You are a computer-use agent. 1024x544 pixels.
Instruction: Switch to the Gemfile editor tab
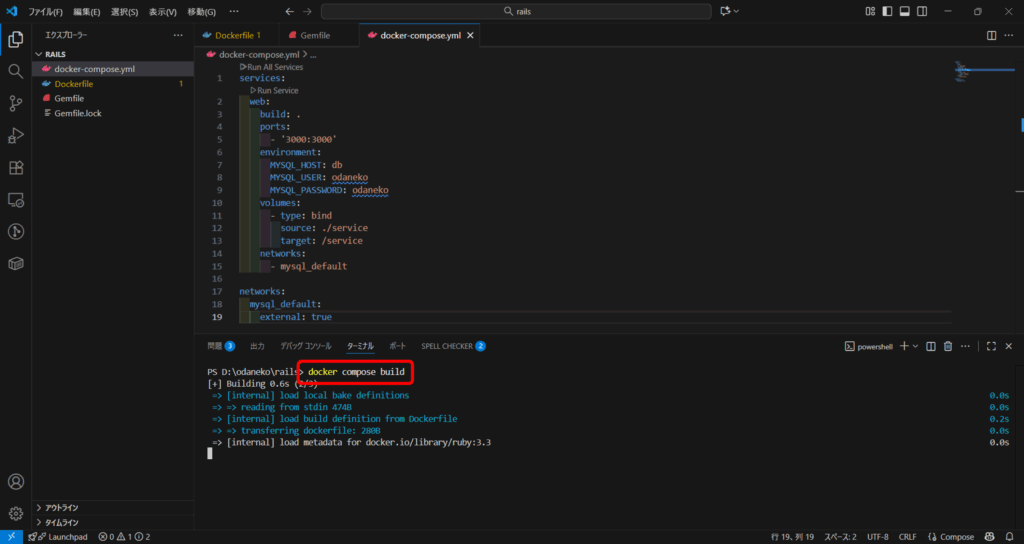(310, 35)
